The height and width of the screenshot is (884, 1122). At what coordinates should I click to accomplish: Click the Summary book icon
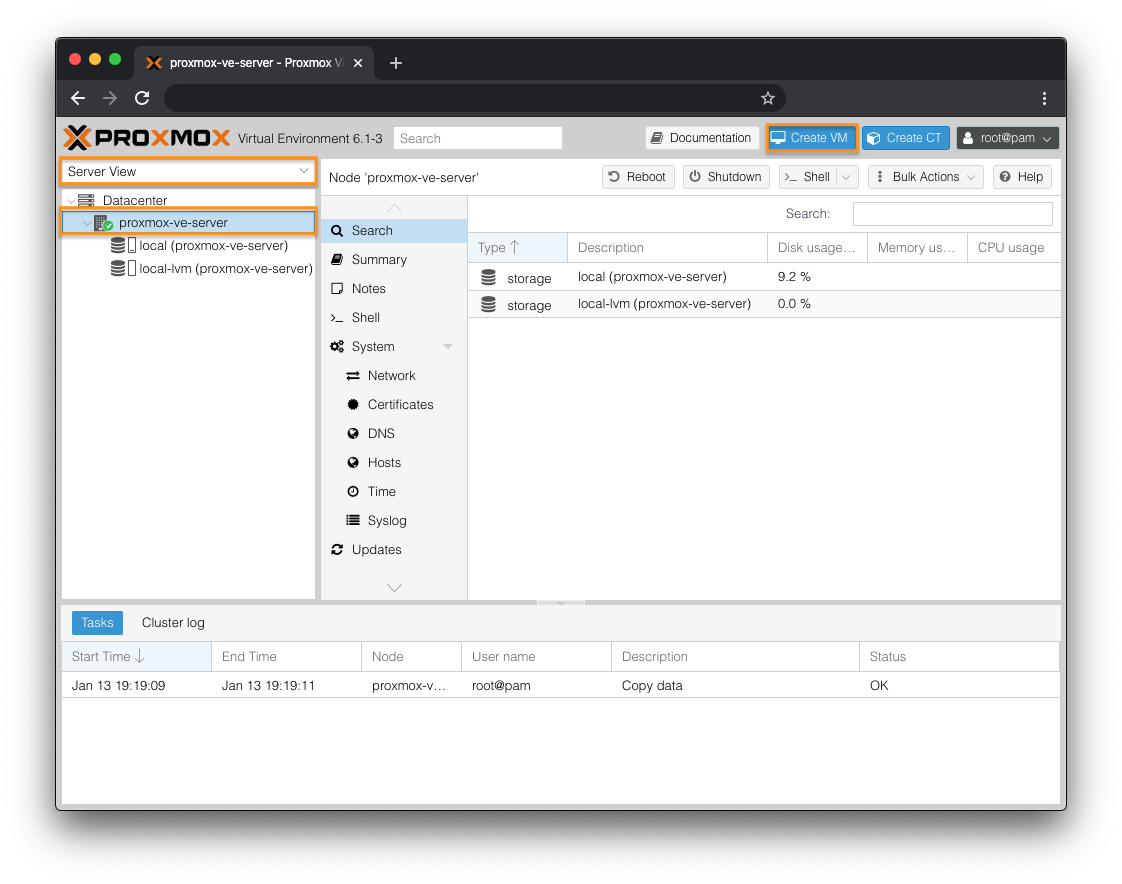point(337,259)
